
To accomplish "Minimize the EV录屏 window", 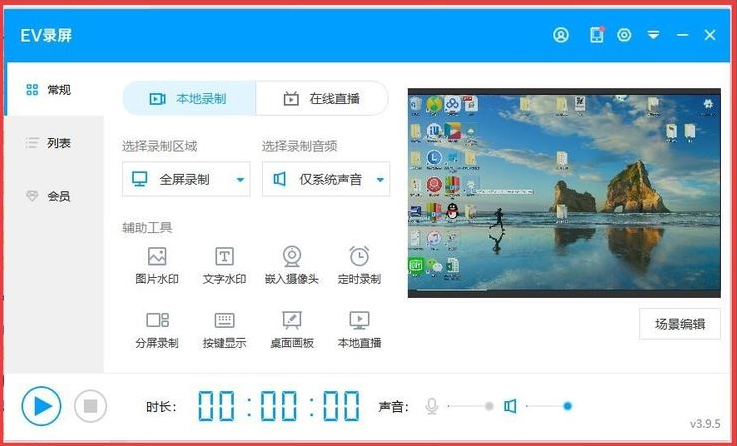I will click(682, 35).
